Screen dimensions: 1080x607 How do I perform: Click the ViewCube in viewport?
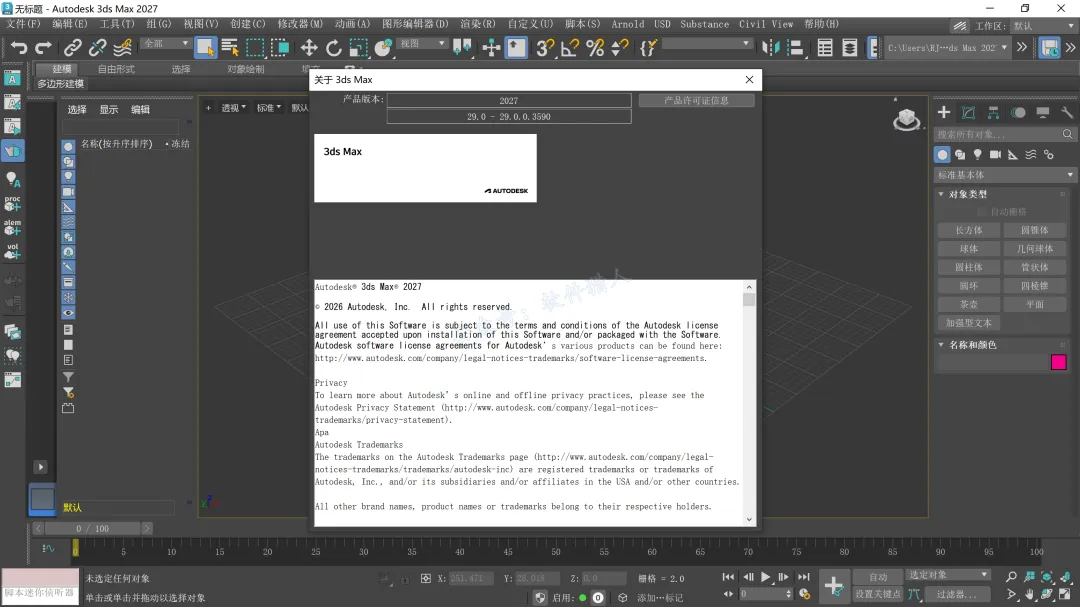coord(906,120)
